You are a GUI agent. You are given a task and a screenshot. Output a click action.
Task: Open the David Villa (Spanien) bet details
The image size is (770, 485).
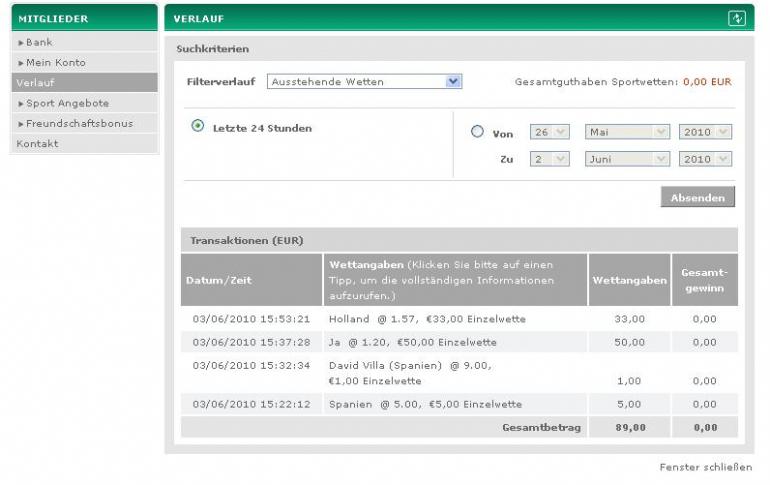pyautogui.click(x=410, y=373)
